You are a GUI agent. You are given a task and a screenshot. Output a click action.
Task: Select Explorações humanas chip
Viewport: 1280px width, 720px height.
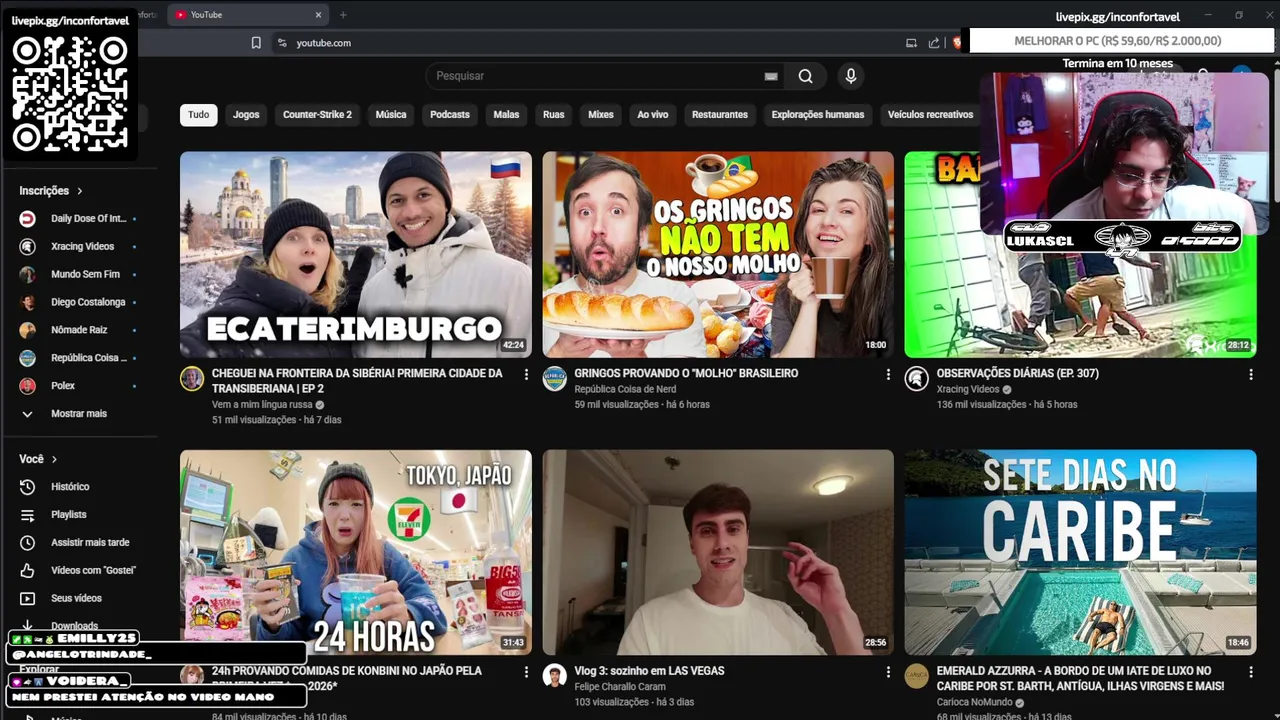[818, 115]
